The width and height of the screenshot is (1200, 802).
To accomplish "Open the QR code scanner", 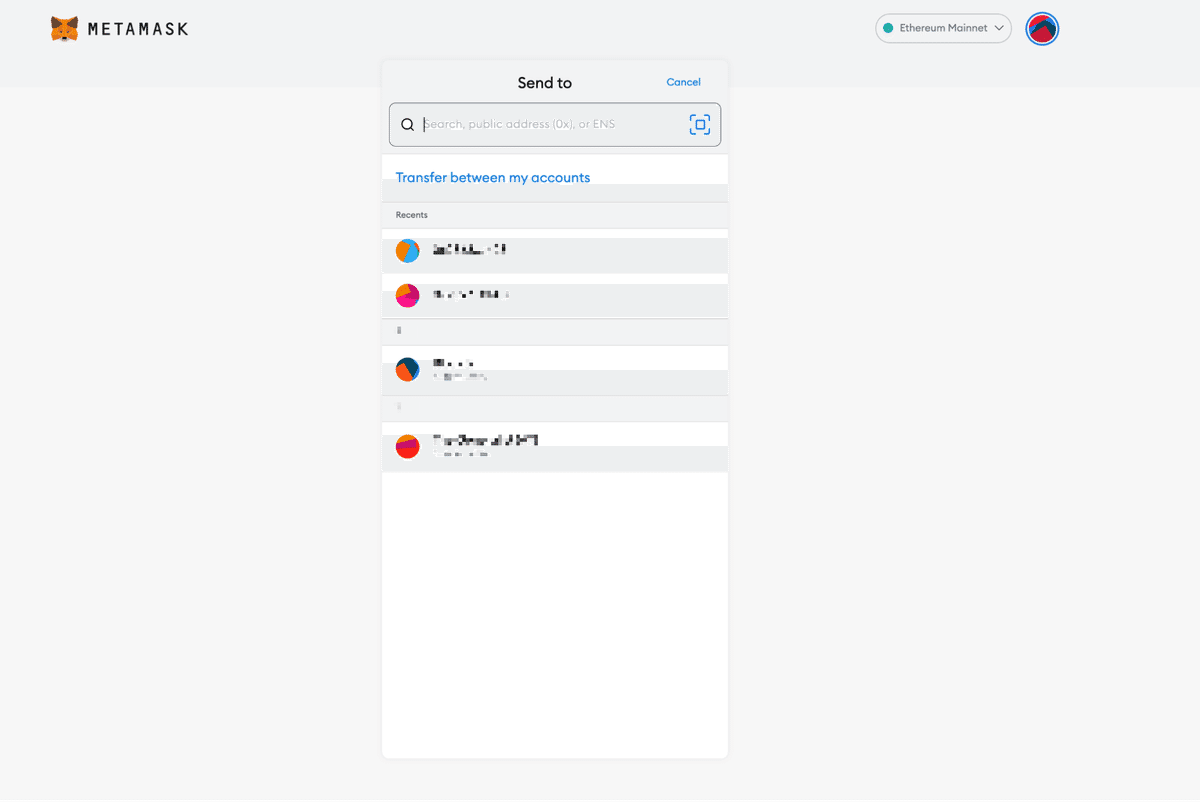I will 700,124.
